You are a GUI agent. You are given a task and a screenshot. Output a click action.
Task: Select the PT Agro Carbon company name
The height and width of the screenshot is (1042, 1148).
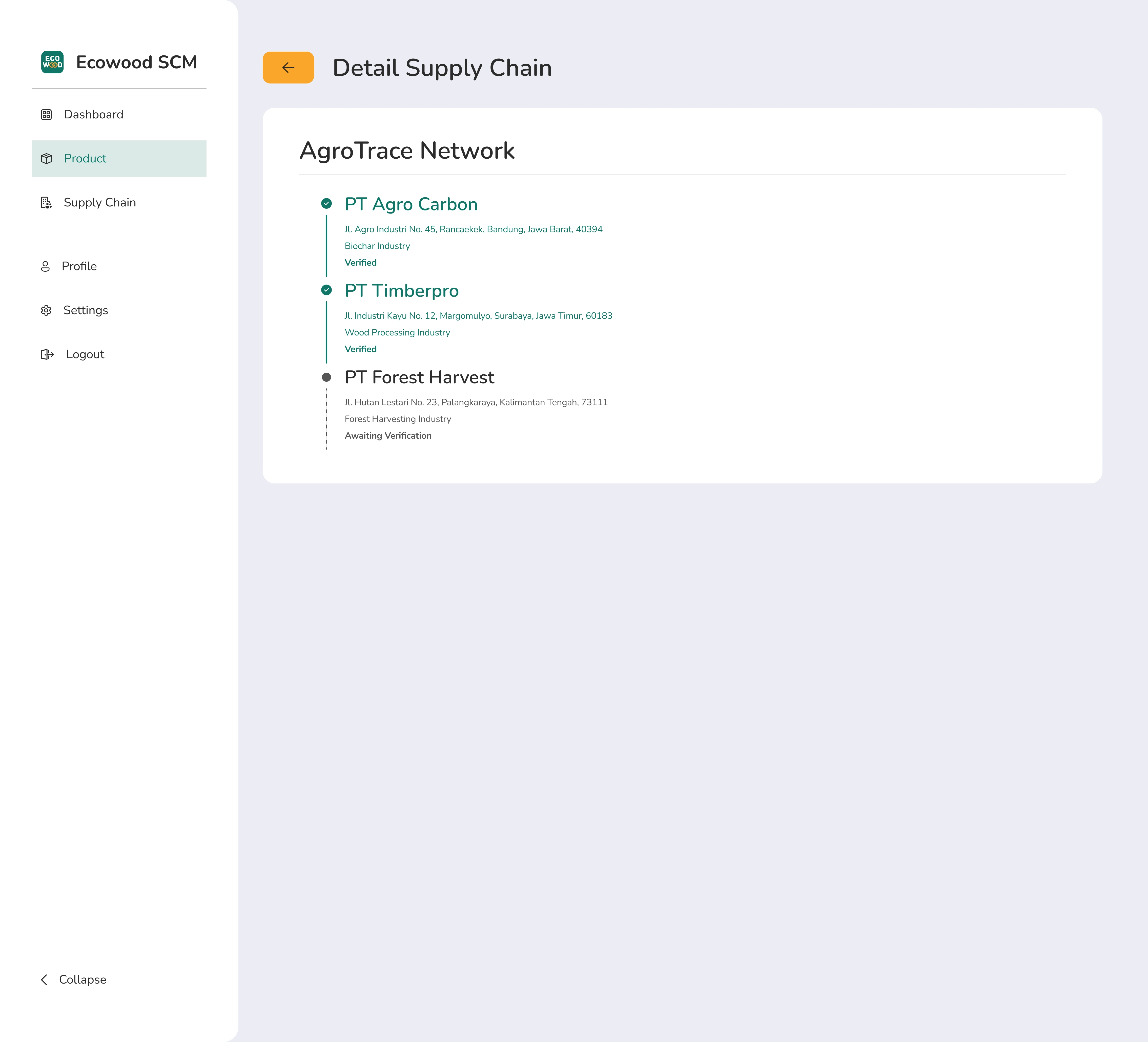point(411,204)
